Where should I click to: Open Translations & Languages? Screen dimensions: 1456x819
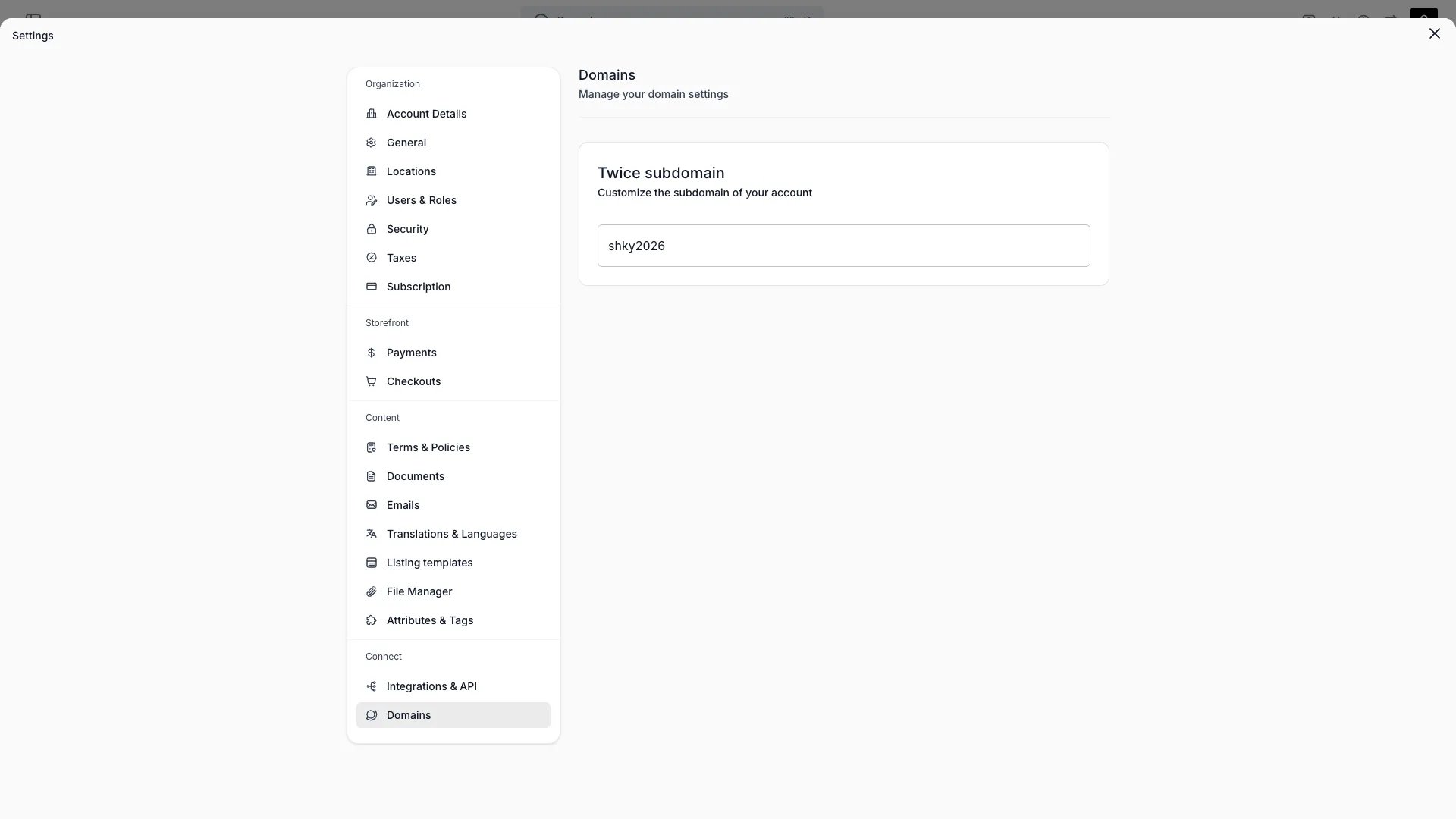(453, 534)
